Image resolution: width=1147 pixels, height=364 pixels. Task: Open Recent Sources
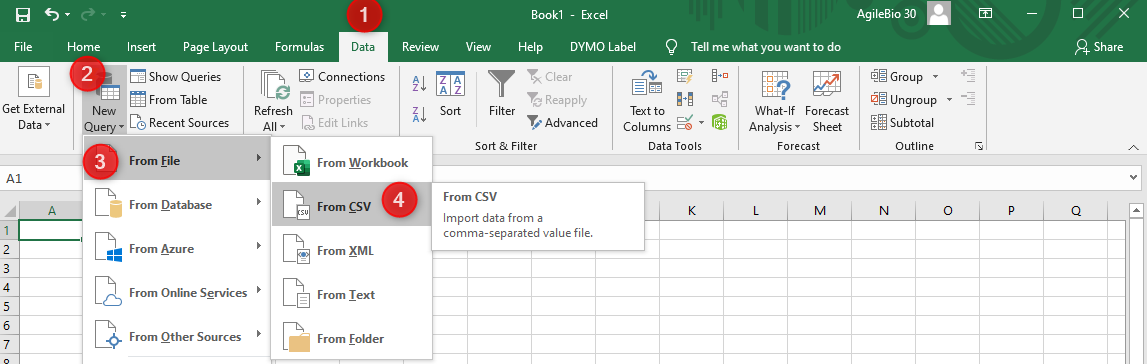(x=180, y=123)
